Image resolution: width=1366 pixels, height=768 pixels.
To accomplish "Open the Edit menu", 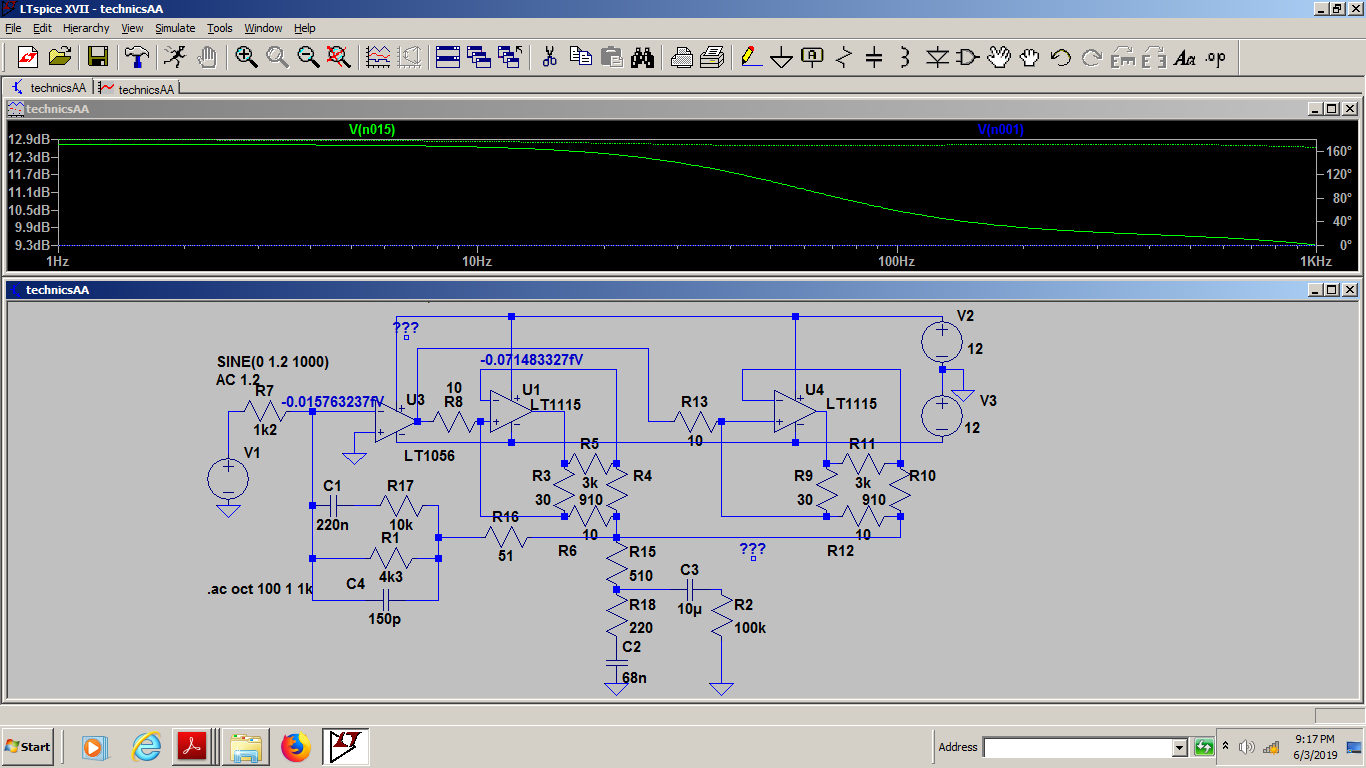I will click(x=43, y=28).
